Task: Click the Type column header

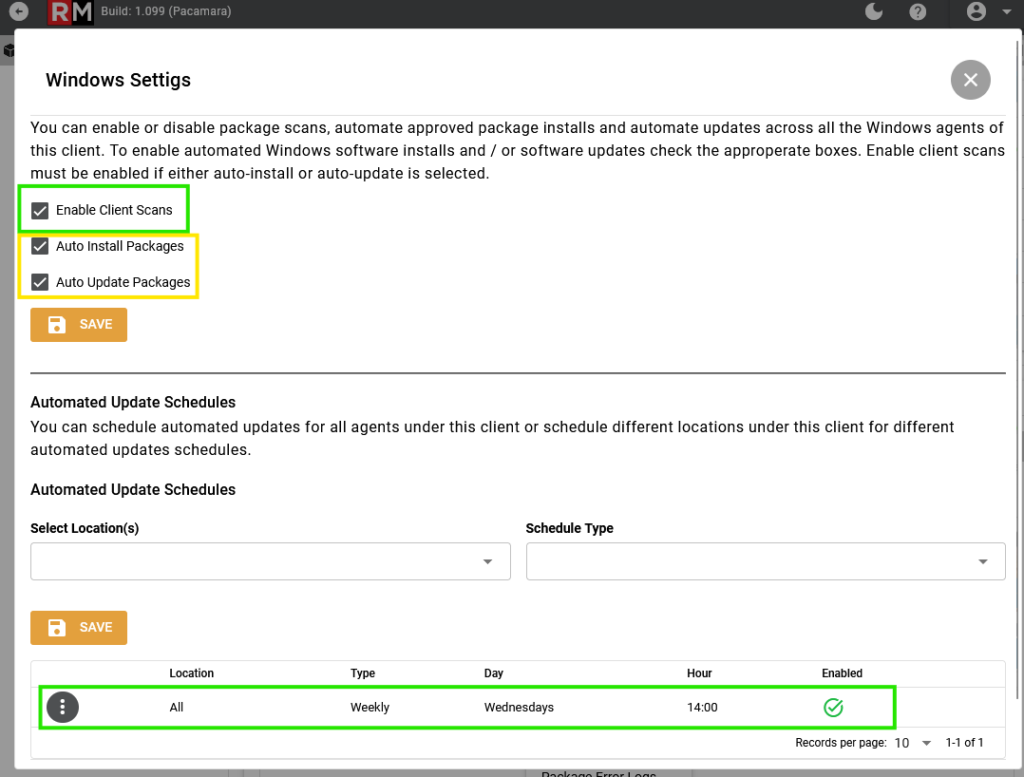Action: (x=362, y=673)
